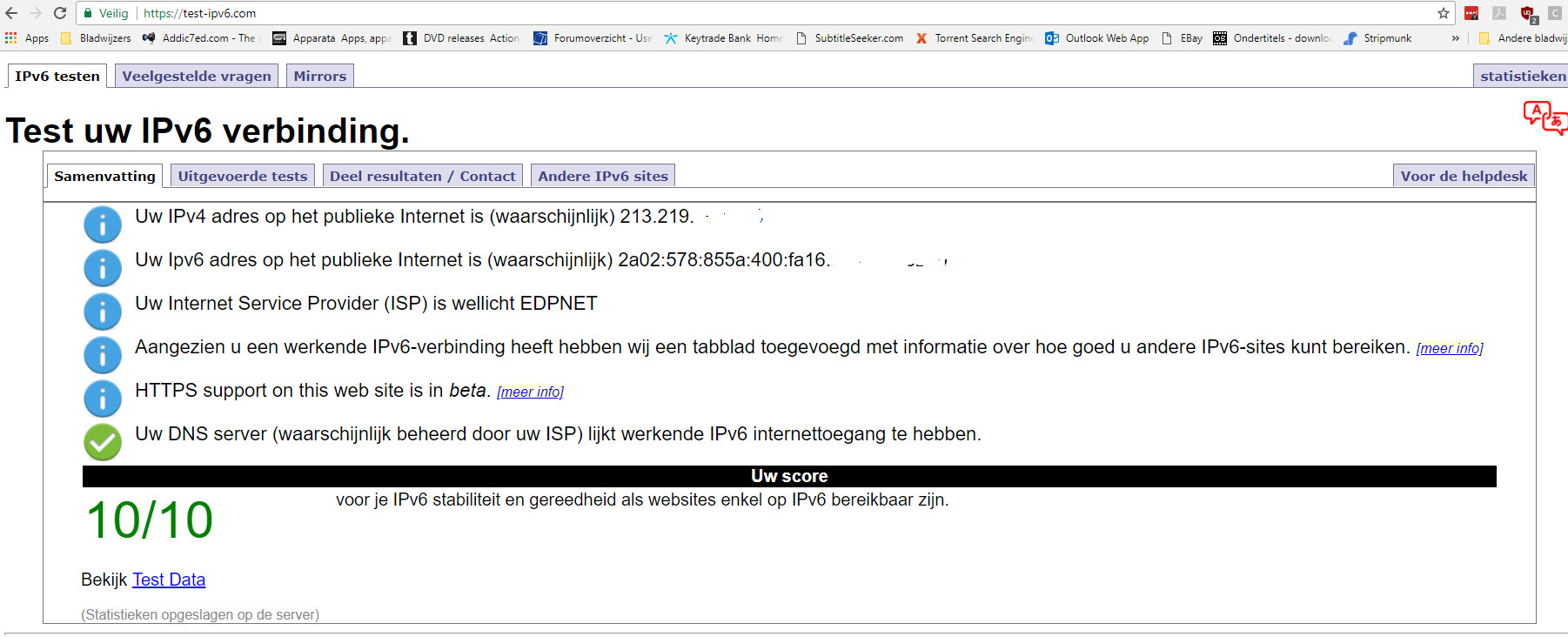Image resolution: width=1568 pixels, height=637 pixels.
Task: Open the Test Data link
Action: (169, 580)
